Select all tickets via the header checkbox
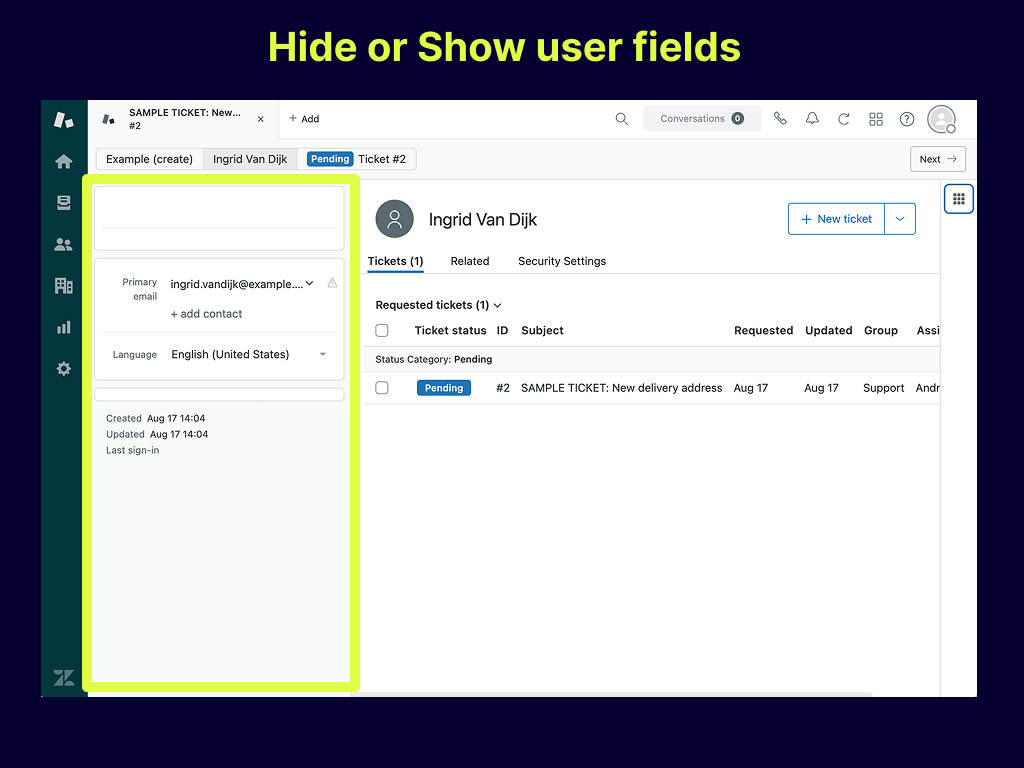Image resolution: width=1024 pixels, height=768 pixels. pyautogui.click(x=382, y=330)
